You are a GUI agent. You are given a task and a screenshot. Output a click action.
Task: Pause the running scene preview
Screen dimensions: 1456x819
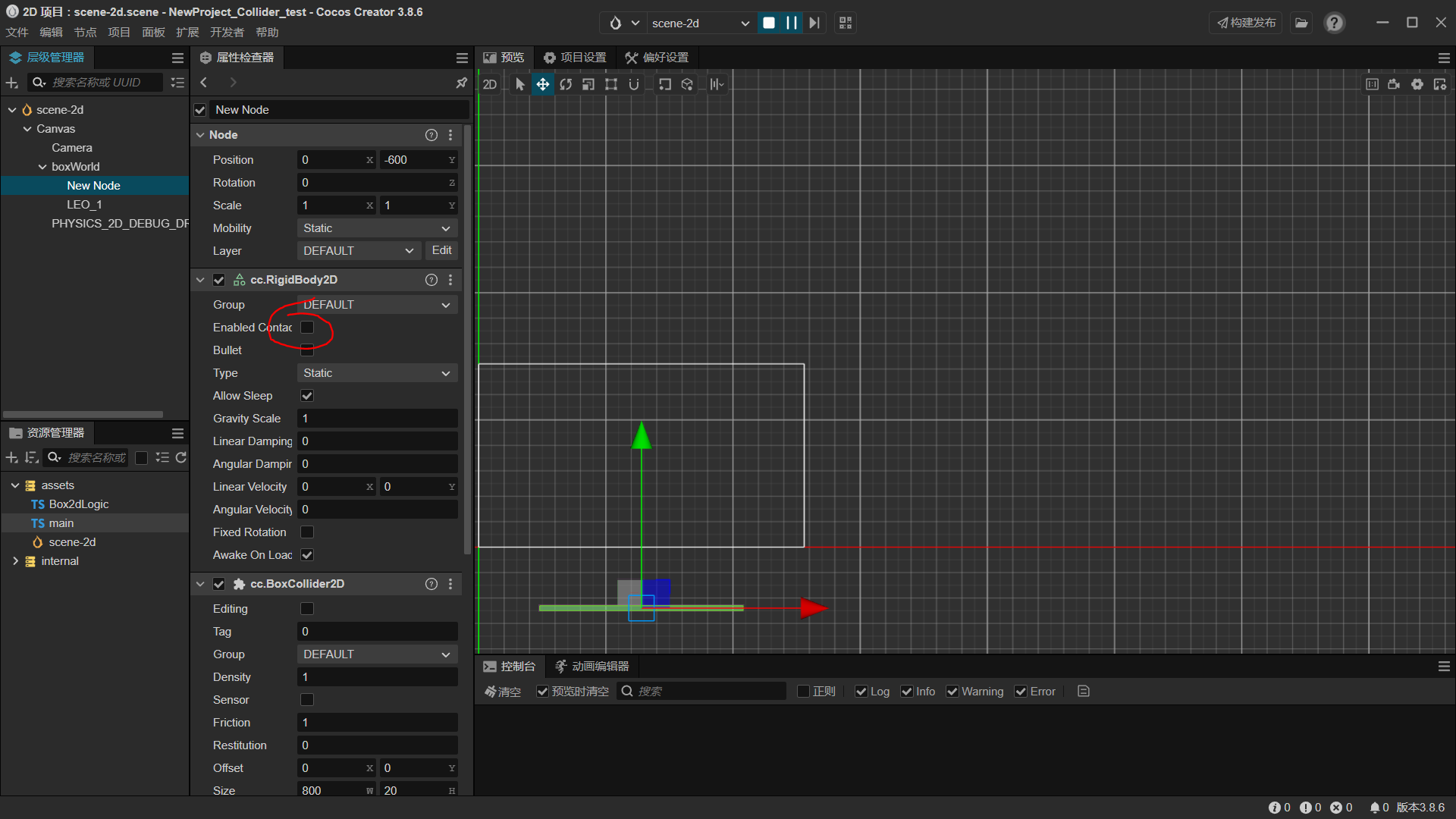(x=791, y=23)
